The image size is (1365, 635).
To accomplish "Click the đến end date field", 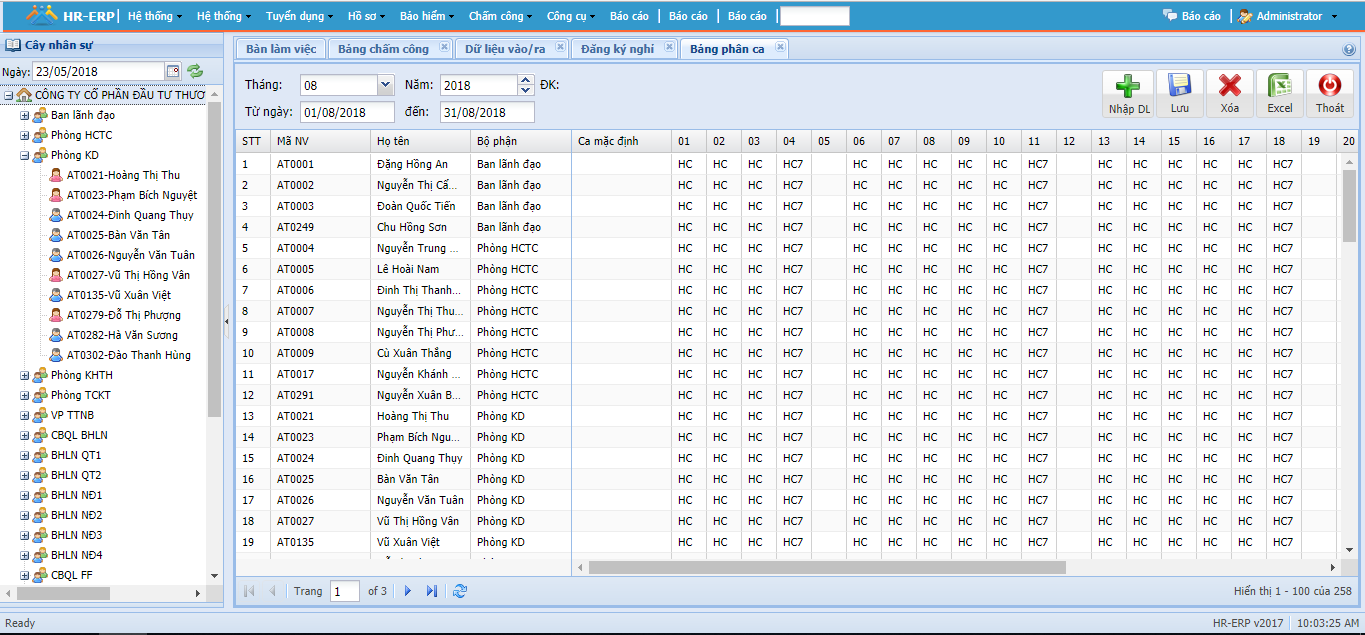I will point(487,112).
